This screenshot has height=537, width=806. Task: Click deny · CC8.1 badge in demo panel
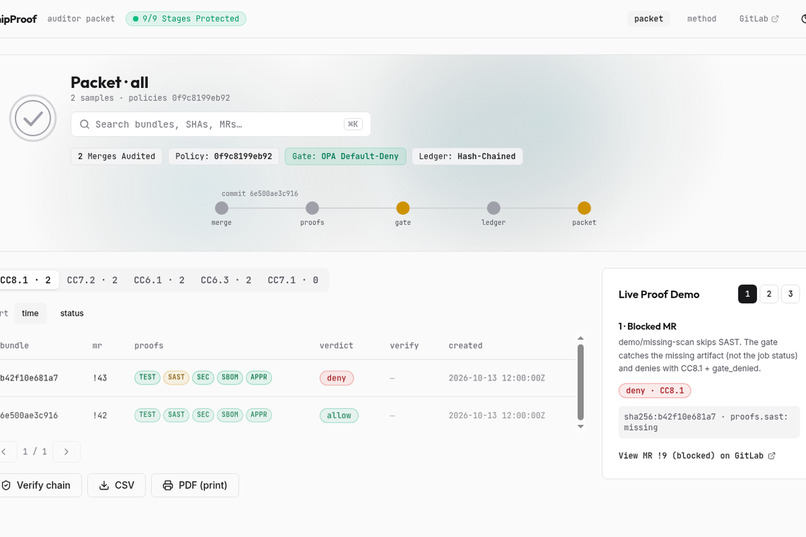(x=654, y=391)
